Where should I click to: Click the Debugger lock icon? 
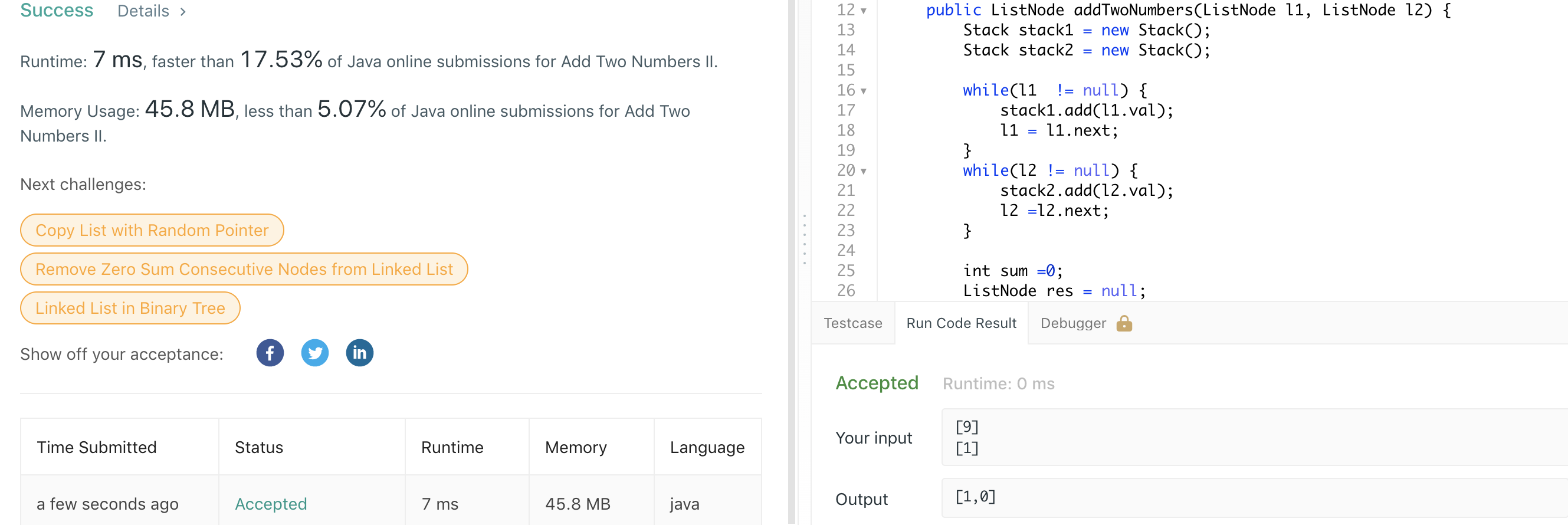click(1124, 323)
